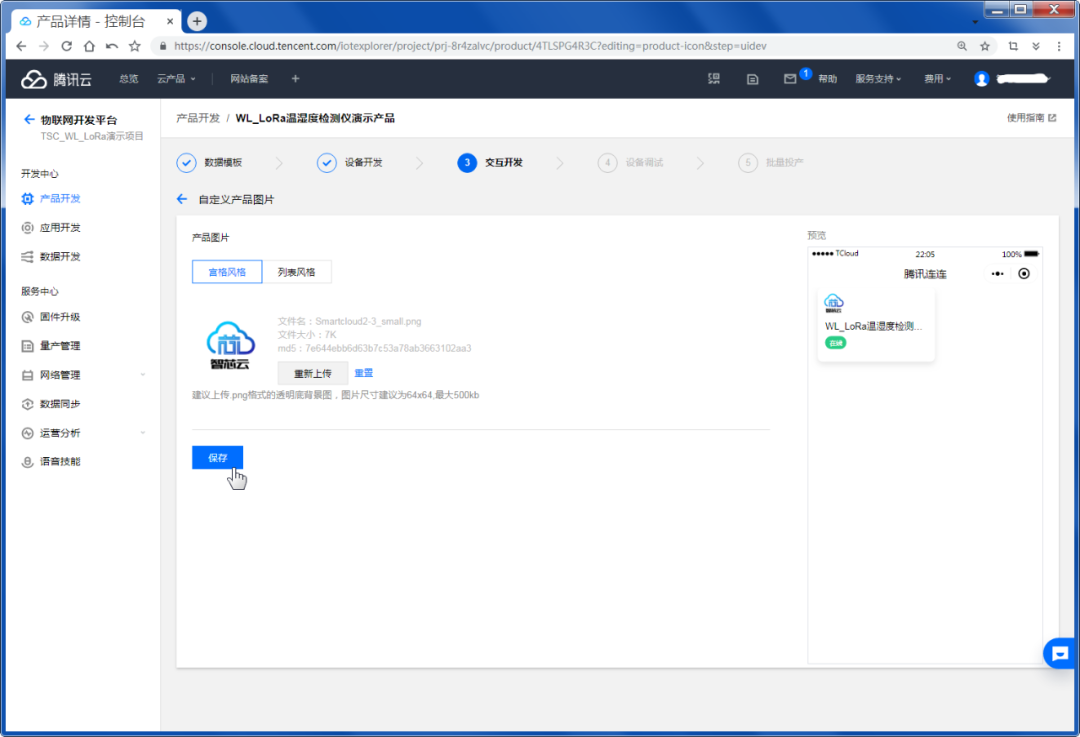Click back arrow beside 自定义产品图片

coord(182,199)
